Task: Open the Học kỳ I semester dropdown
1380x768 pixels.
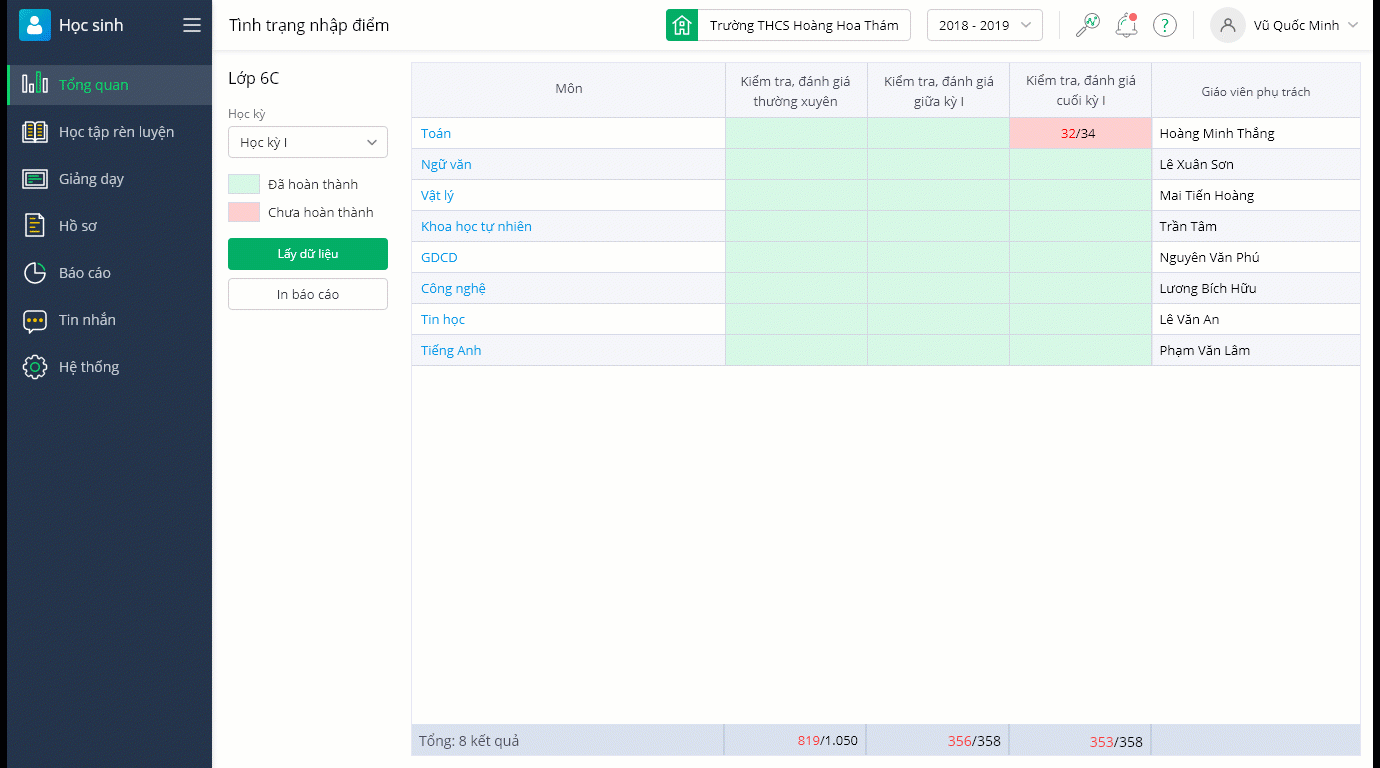Action: tap(308, 143)
